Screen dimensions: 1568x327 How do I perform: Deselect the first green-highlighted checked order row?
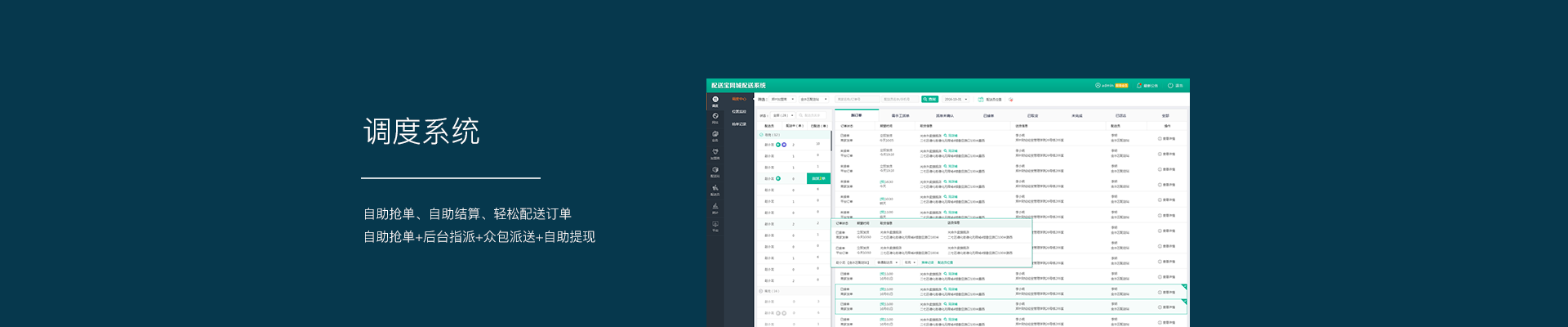click(1183, 288)
